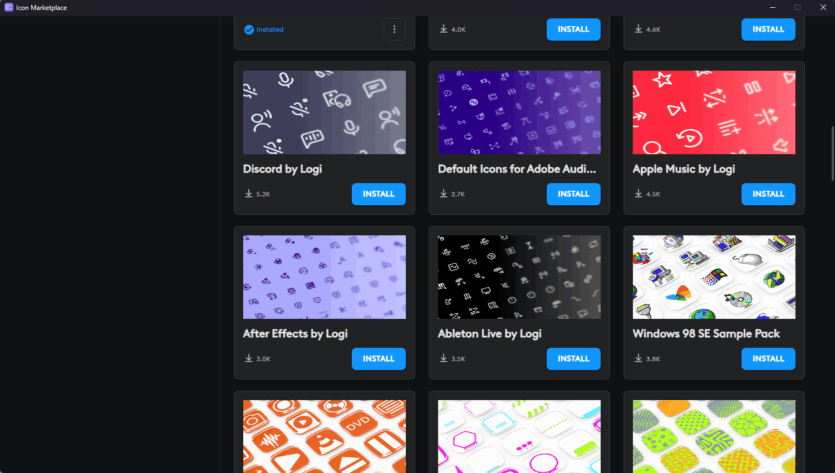Click download count icon under Apple Music by Logi

(x=638, y=194)
